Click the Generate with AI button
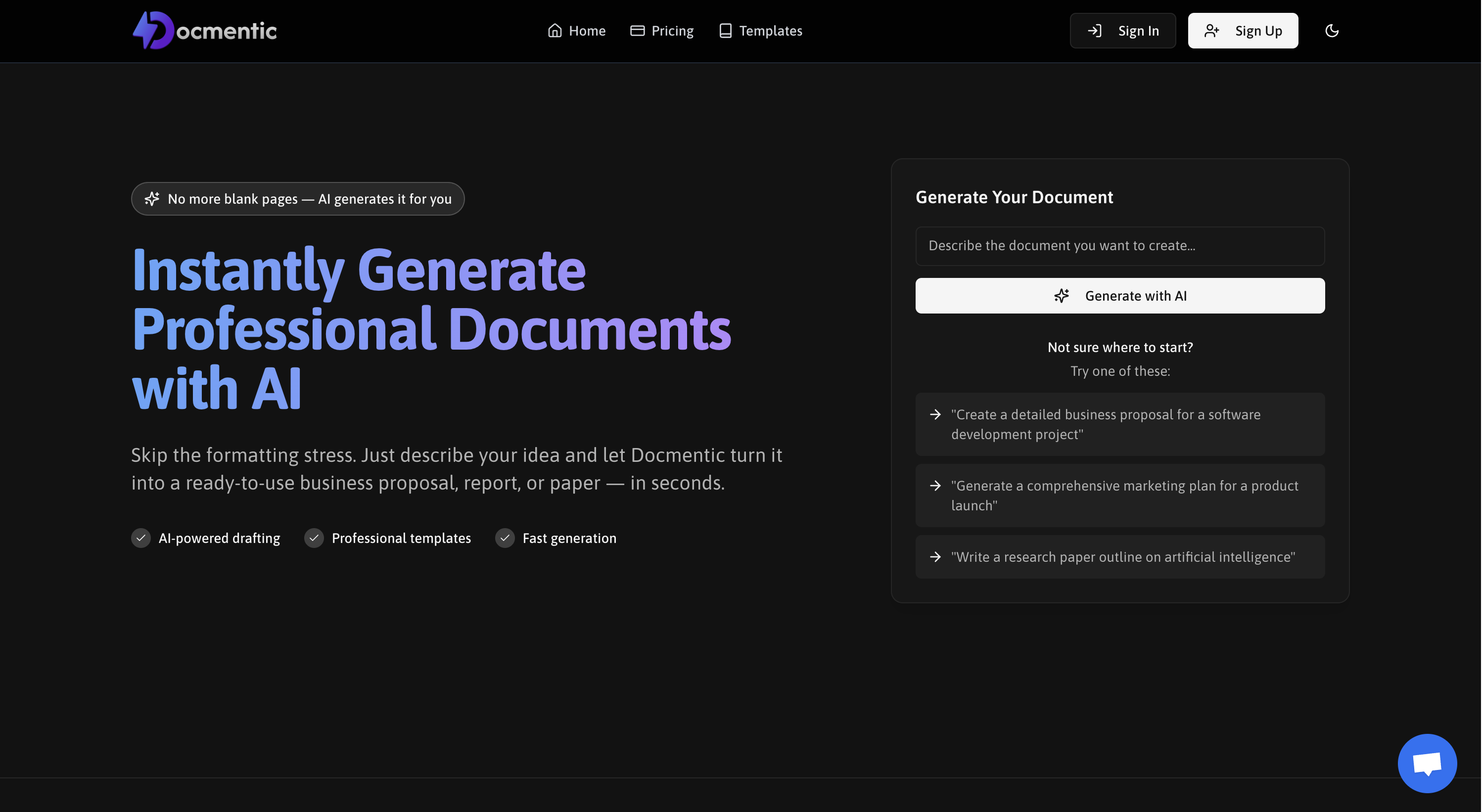Viewport: 1482px width, 812px height. [1119, 296]
